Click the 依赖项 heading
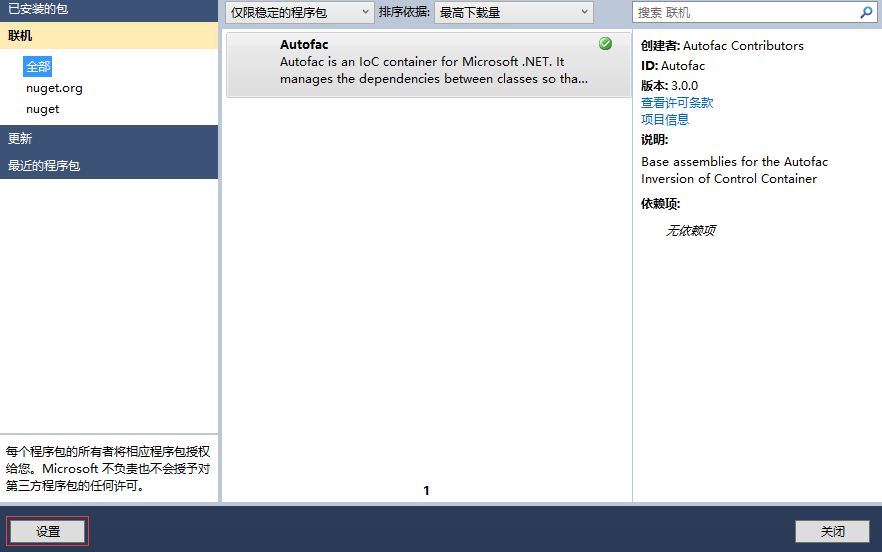 click(660, 204)
